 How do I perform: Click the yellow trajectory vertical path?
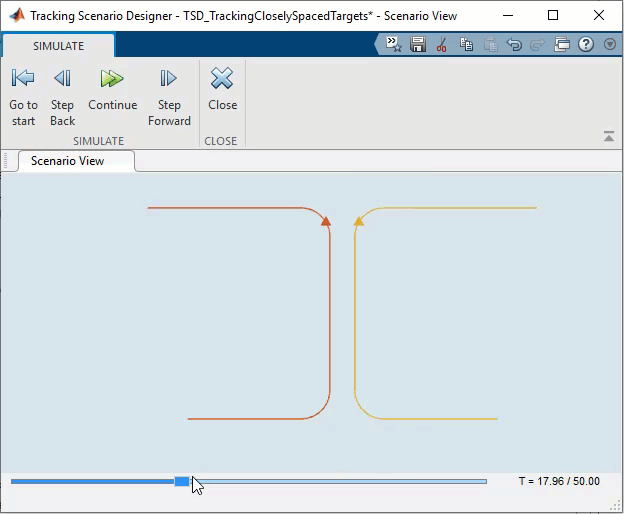point(355,314)
